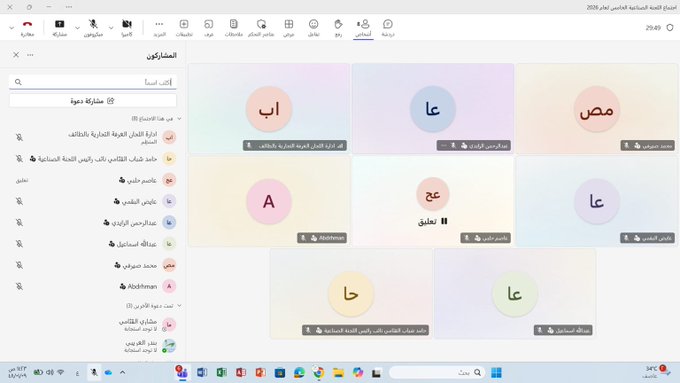Toggle mic icon for عبدالرحمن الزايدي row
This screenshot has width=680, height=383.
point(20,223)
